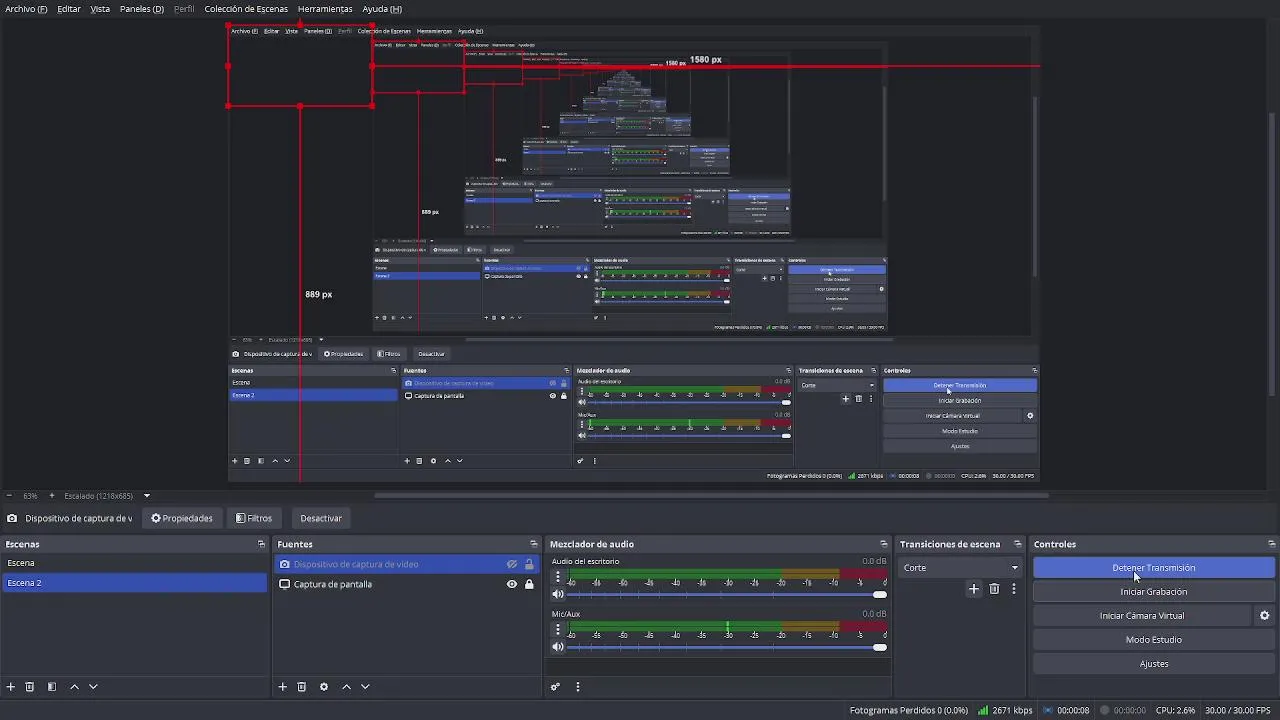Add a new source in Fuentes
1280x720 pixels.
click(x=283, y=687)
